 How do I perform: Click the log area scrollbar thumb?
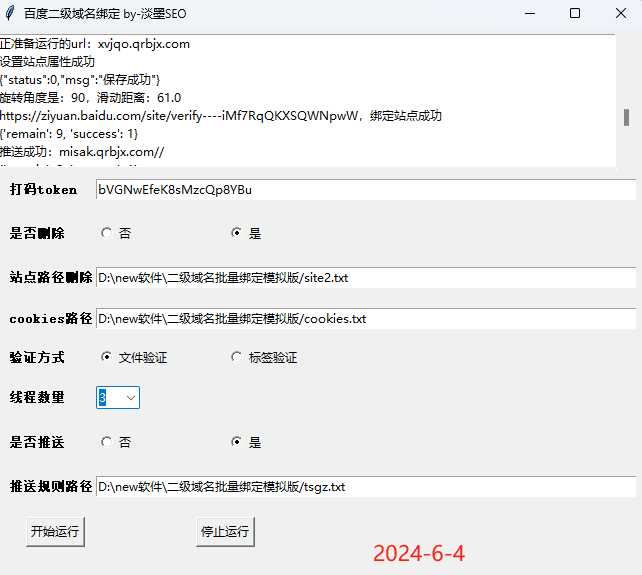(626, 118)
